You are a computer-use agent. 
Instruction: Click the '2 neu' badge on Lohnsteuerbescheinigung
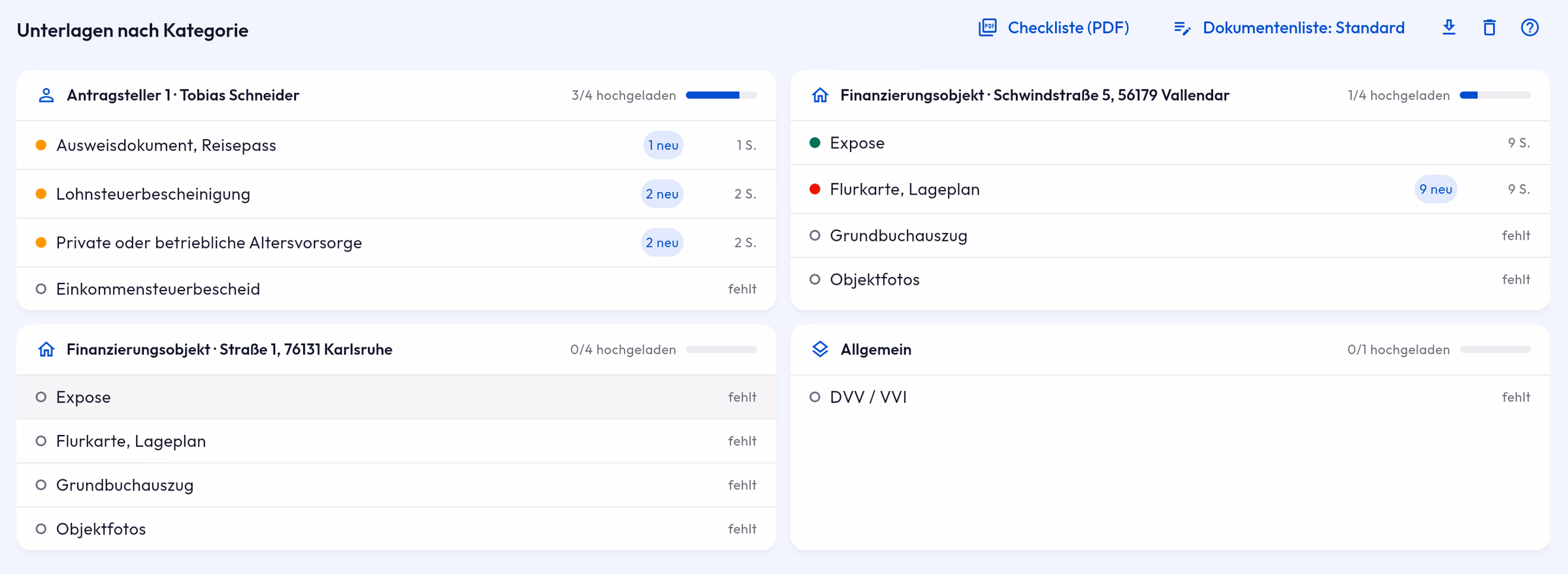[662, 194]
